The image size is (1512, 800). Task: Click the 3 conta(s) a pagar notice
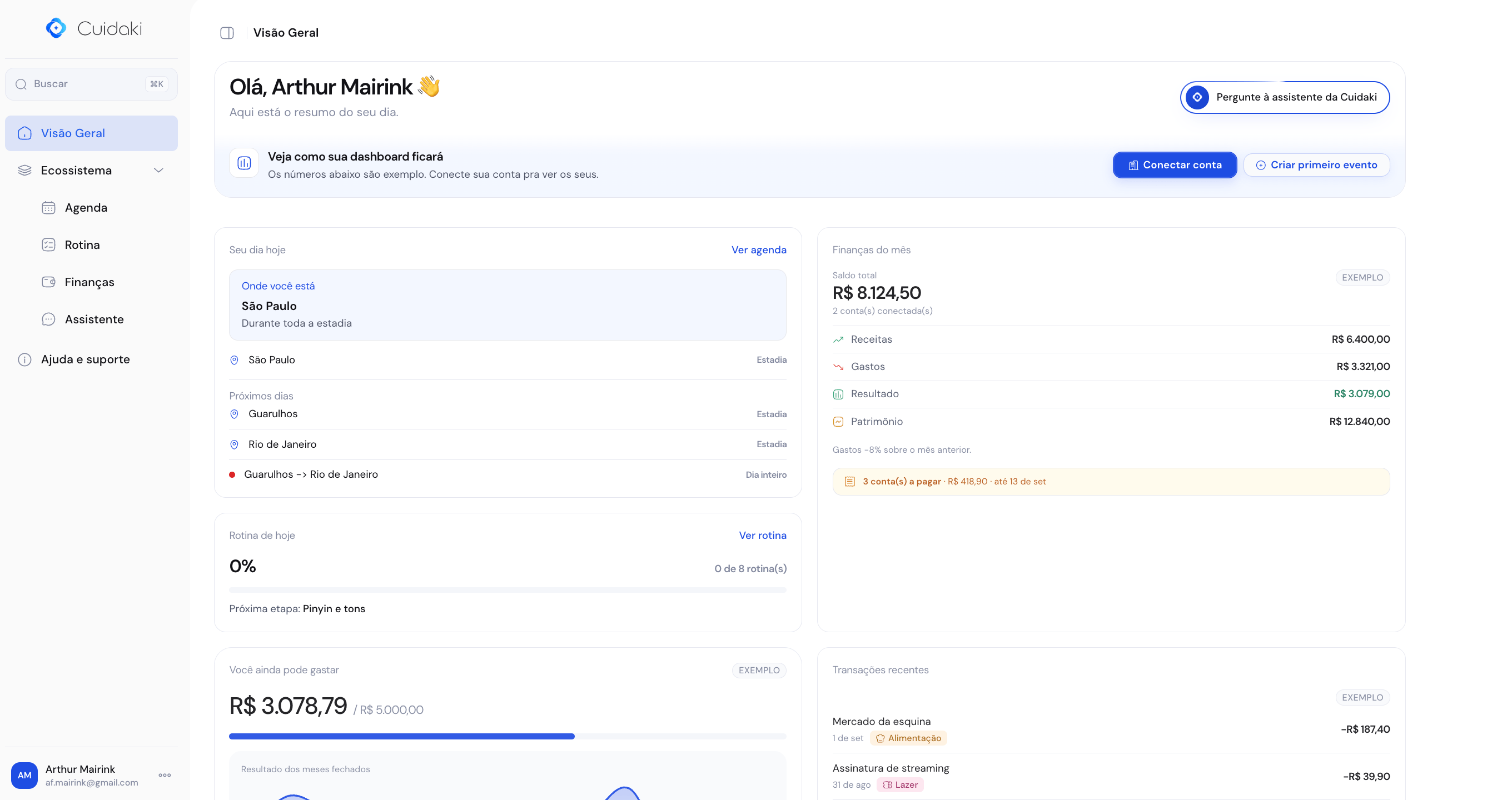[x=1111, y=482]
